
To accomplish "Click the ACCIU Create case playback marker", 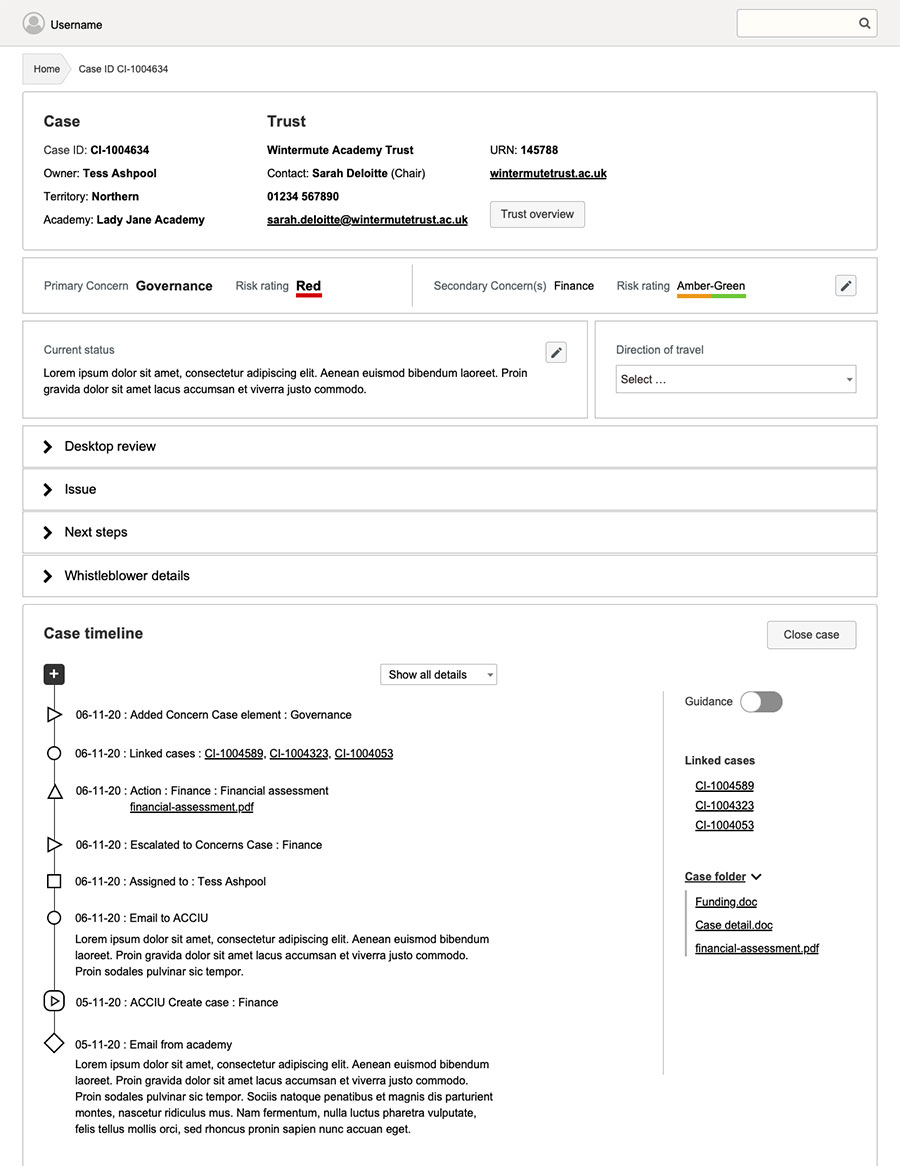I will click(x=53, y=1001).
